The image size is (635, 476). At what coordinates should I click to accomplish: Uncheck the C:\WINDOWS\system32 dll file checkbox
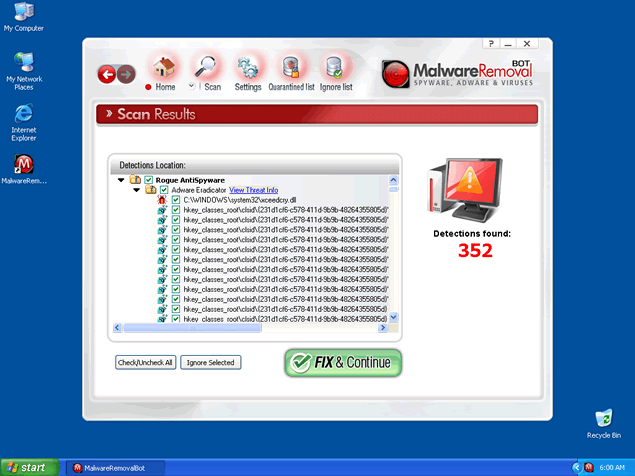coord(176,200)
